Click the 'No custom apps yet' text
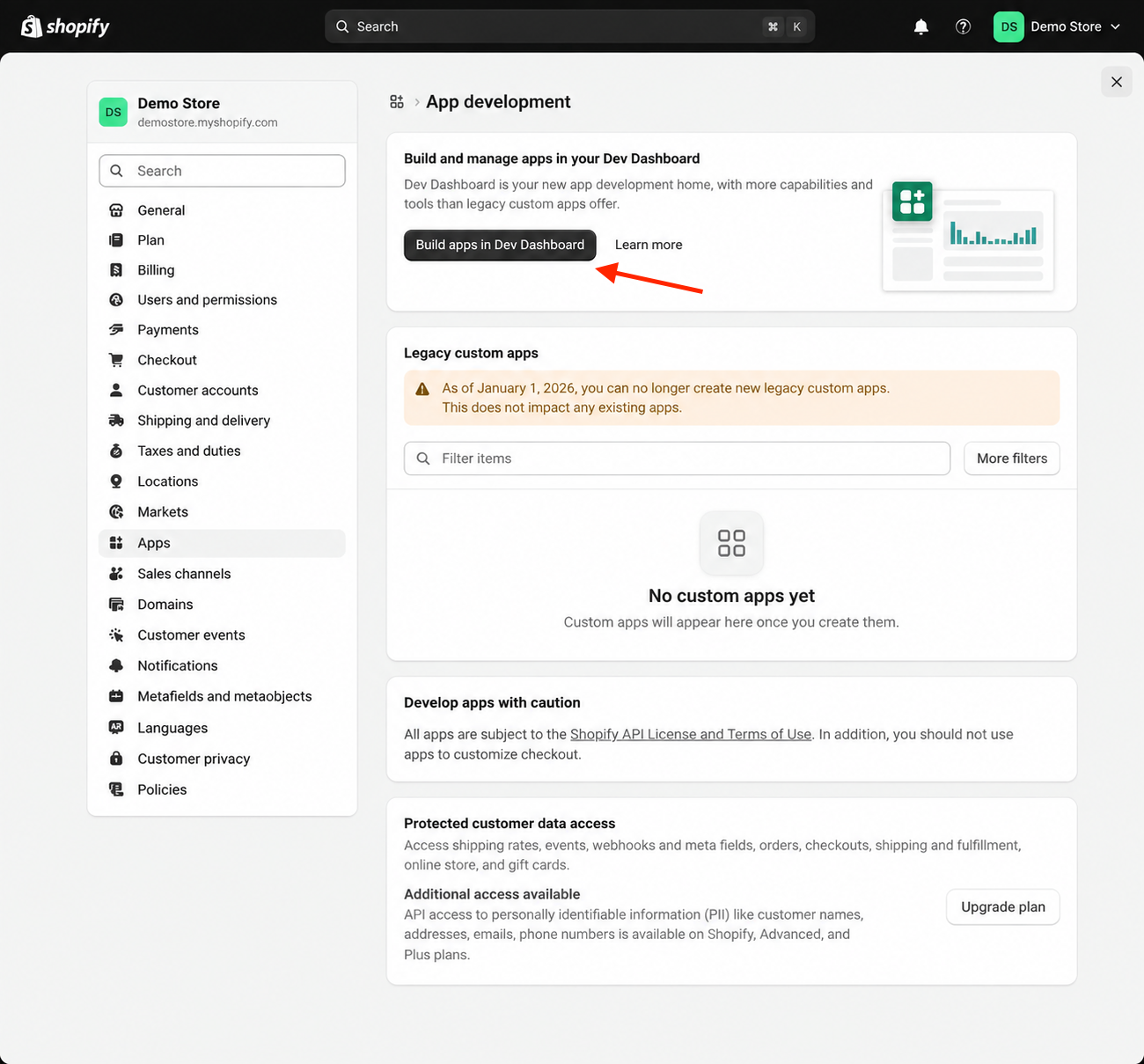 731,596
